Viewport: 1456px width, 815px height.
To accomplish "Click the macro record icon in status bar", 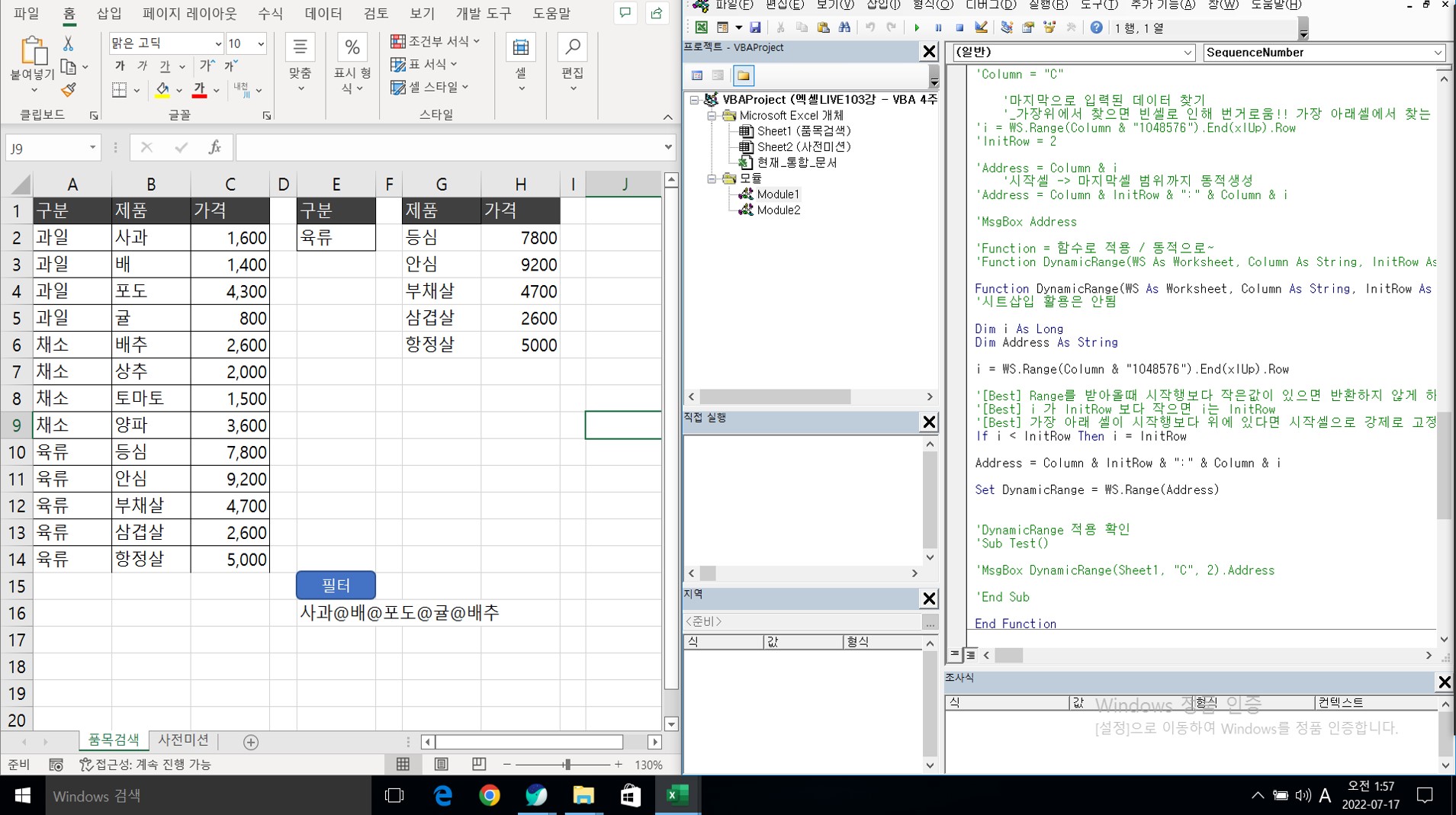I will (x=56, y=764).
